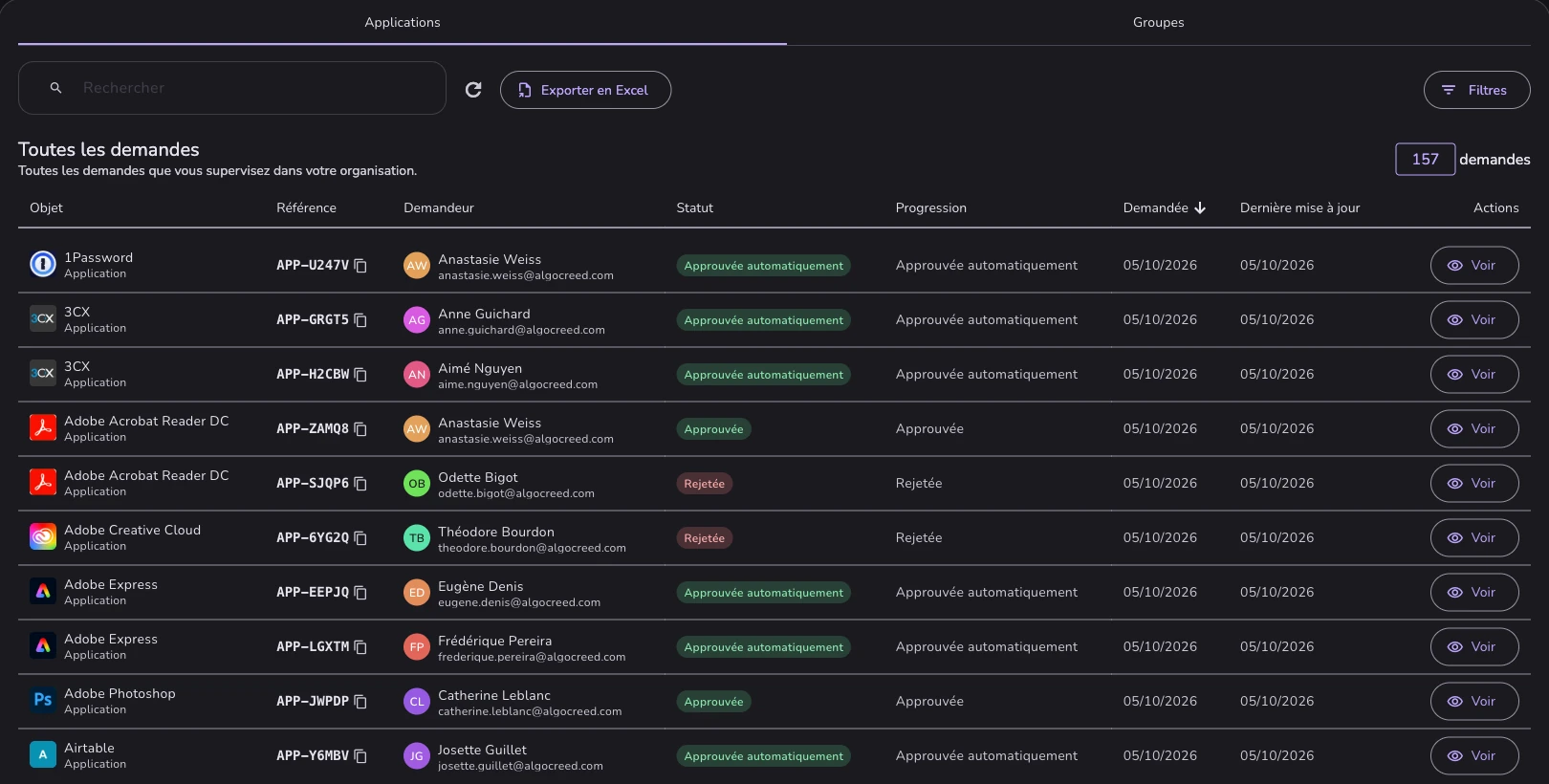View the Adobe Photoshop request details
The height and width of the screenshot is (784, 1549).
point(1474,702)
